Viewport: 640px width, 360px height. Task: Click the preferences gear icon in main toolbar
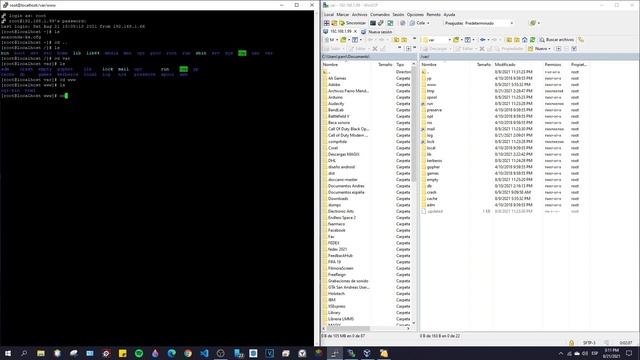pyautogui.click(x=402, y=23)
